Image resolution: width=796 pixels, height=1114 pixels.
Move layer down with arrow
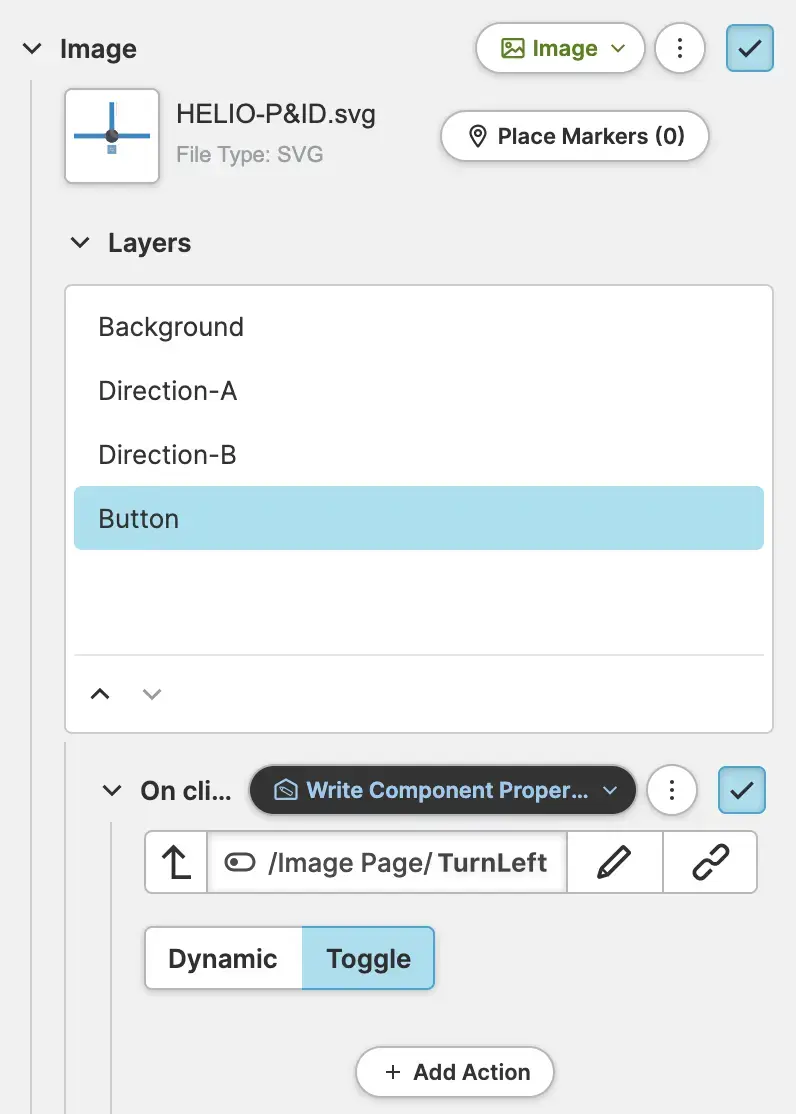[152, 693]
